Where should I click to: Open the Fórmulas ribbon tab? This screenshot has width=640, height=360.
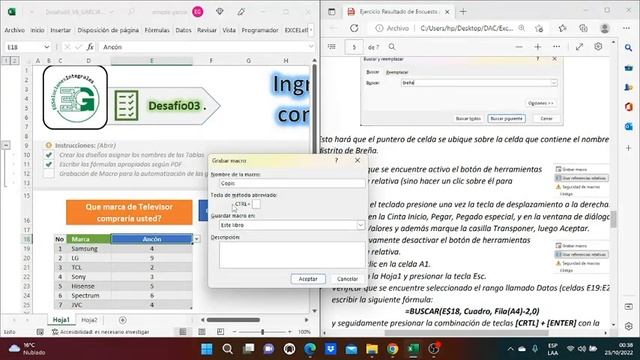coord(157,30)
